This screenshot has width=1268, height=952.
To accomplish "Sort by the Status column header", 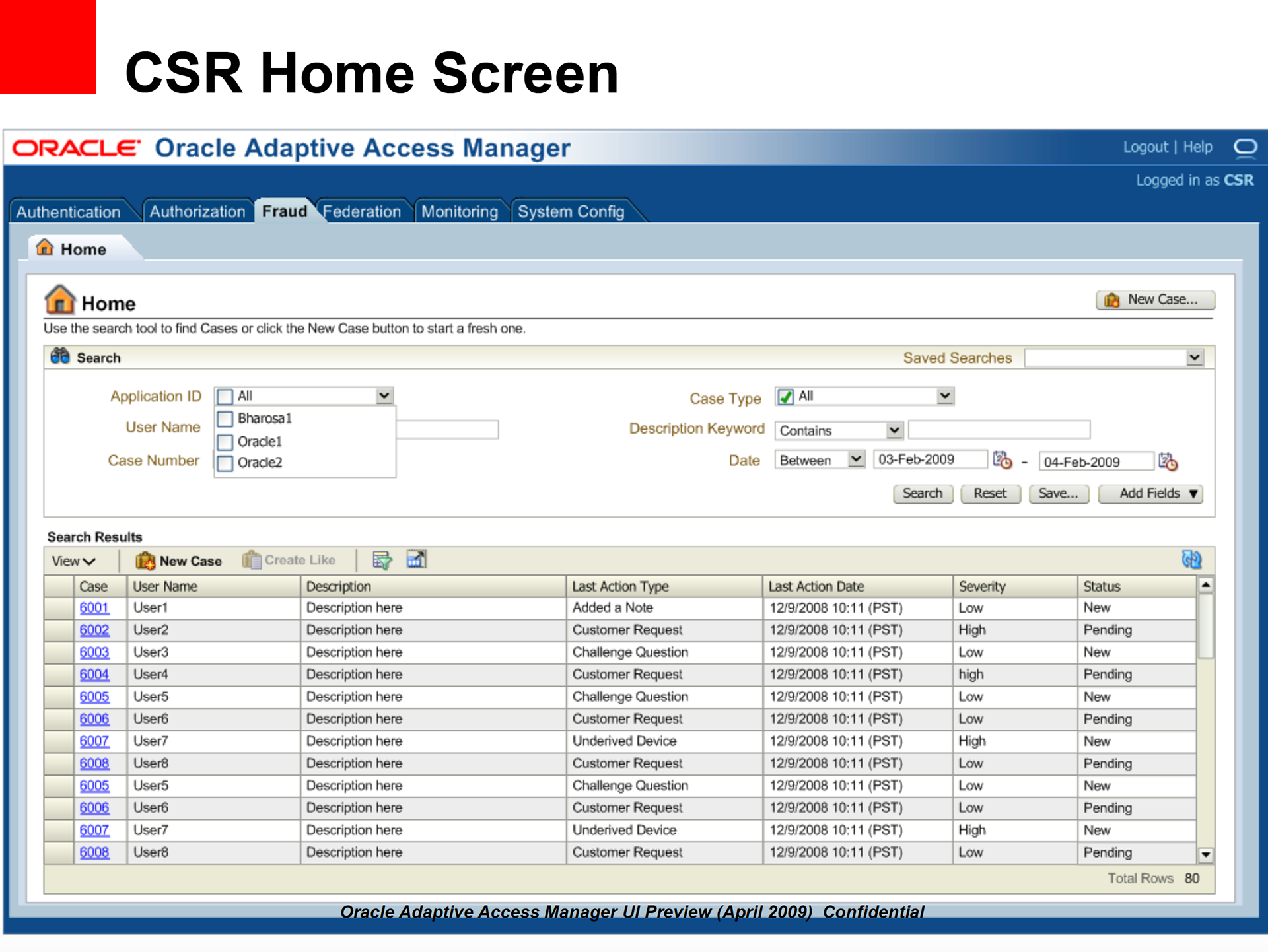I will pyautogui.click(x=1137, y=586).
